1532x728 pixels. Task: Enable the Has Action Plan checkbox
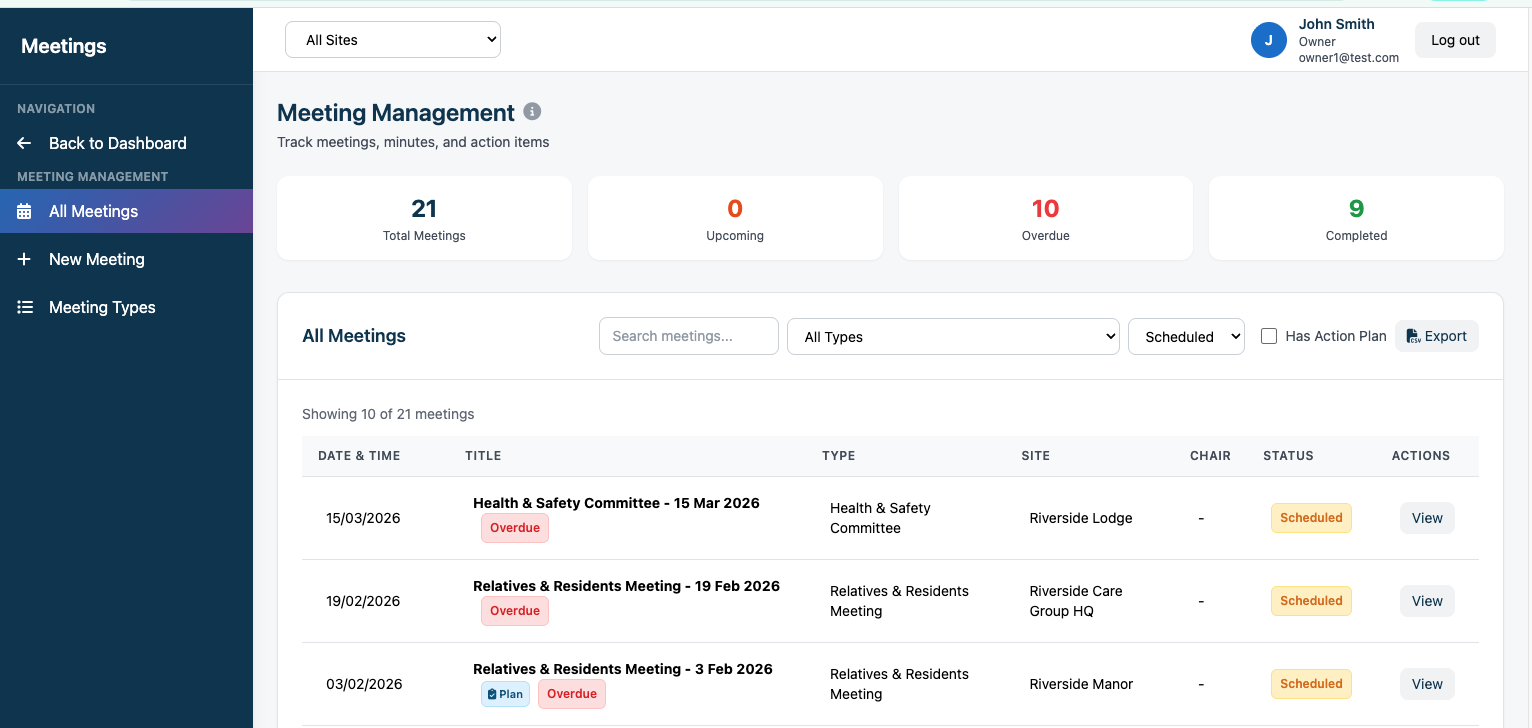click(1269, 336)
